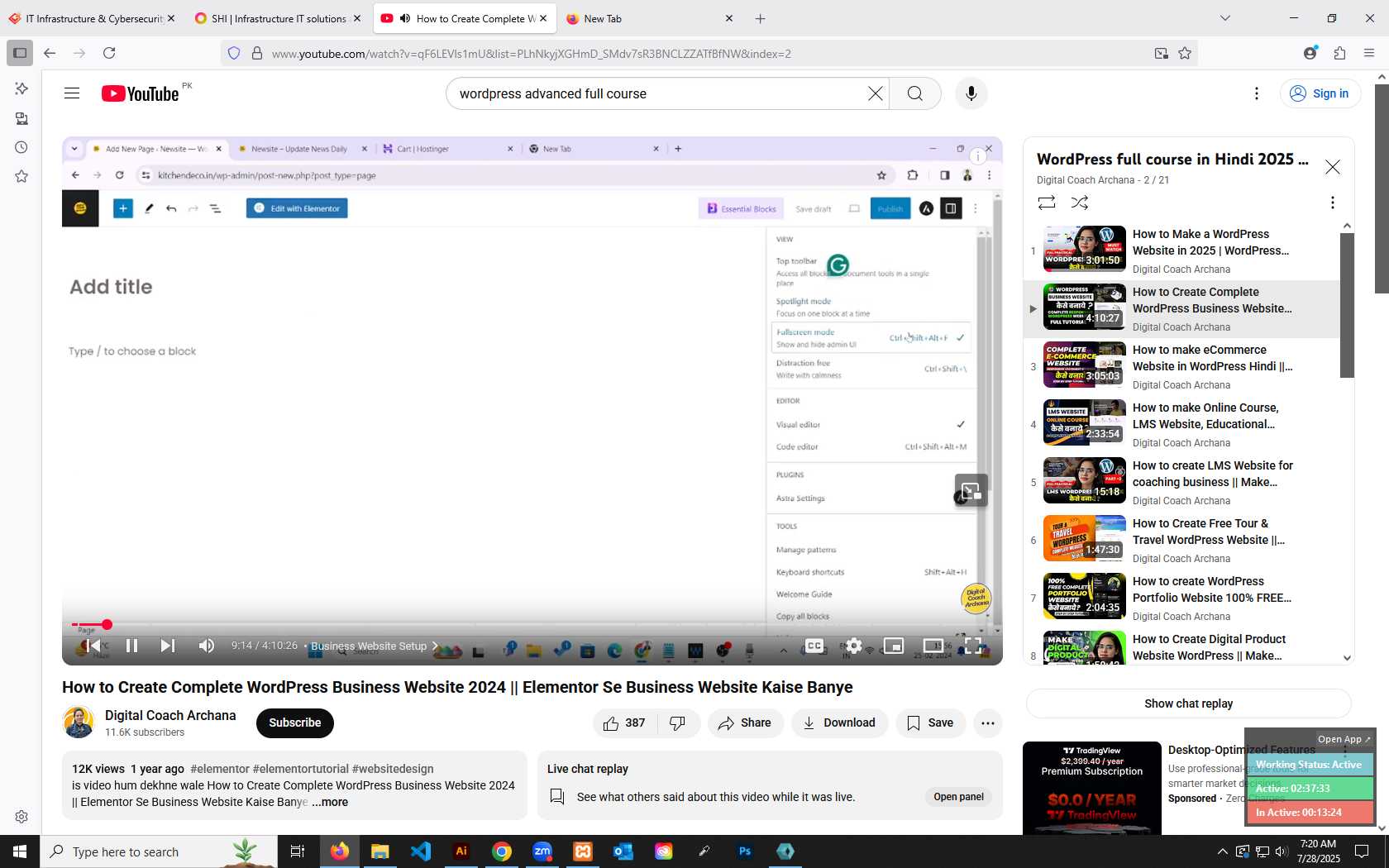Enter full screen video

(973, 646)
